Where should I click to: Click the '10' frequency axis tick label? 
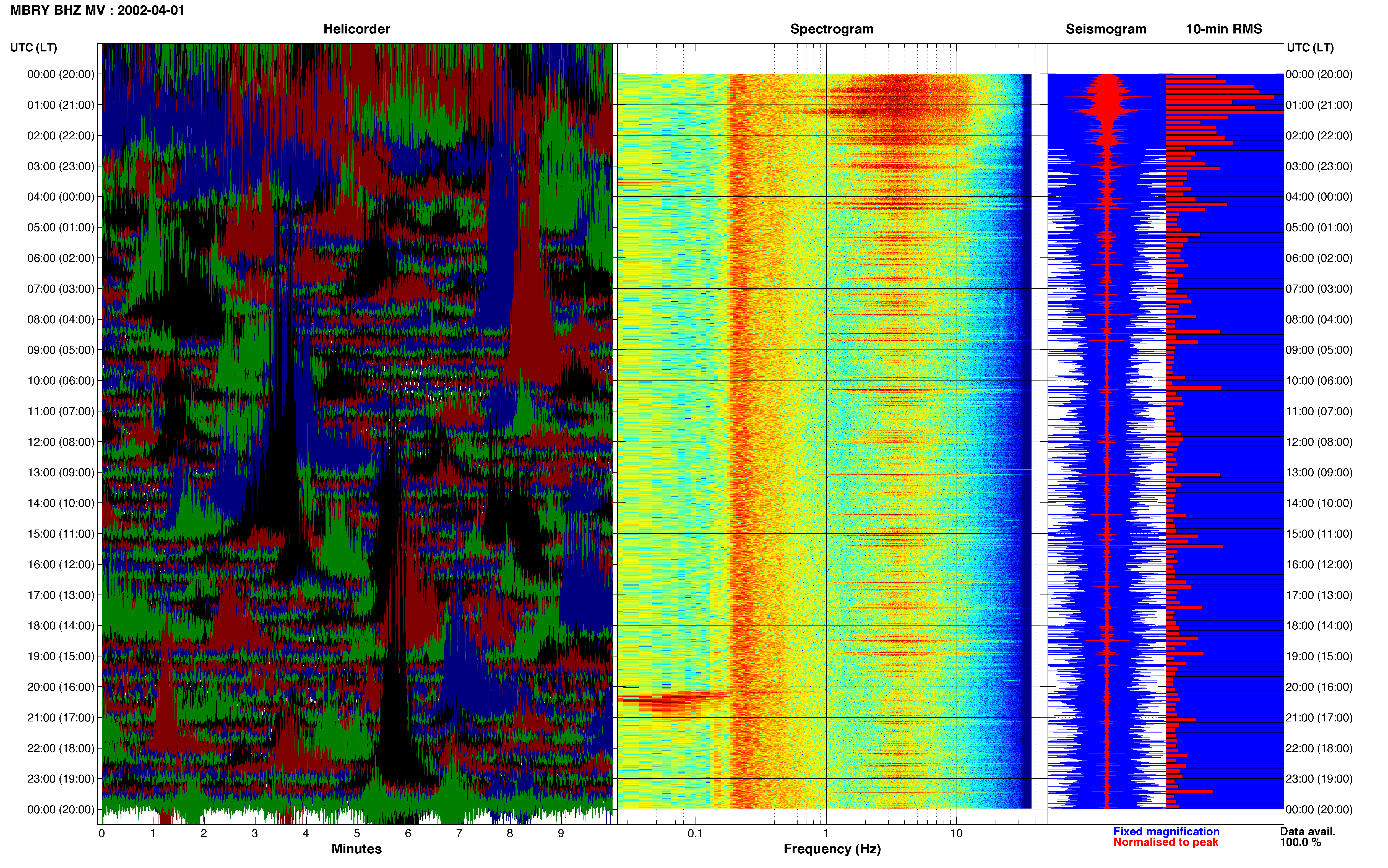(x=956, y=833)
